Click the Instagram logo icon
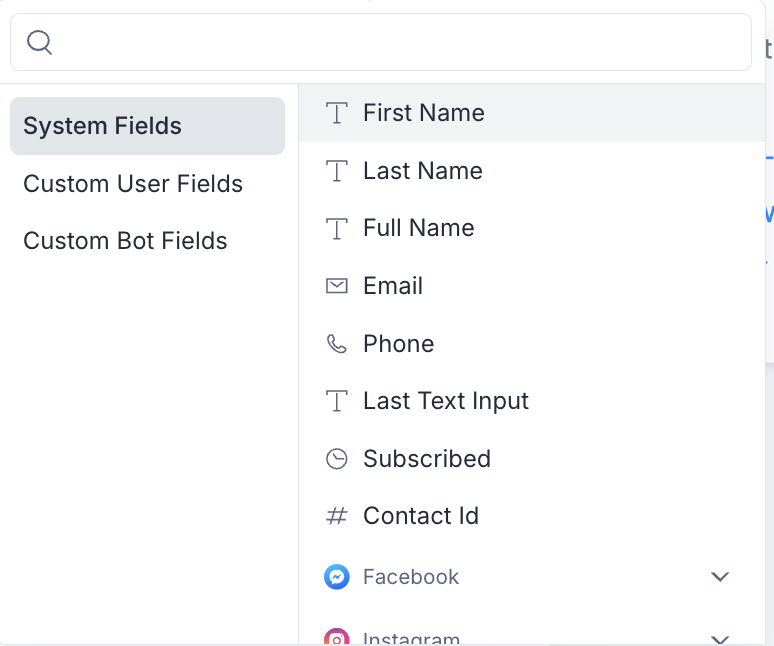 click(x=337, y=638)
